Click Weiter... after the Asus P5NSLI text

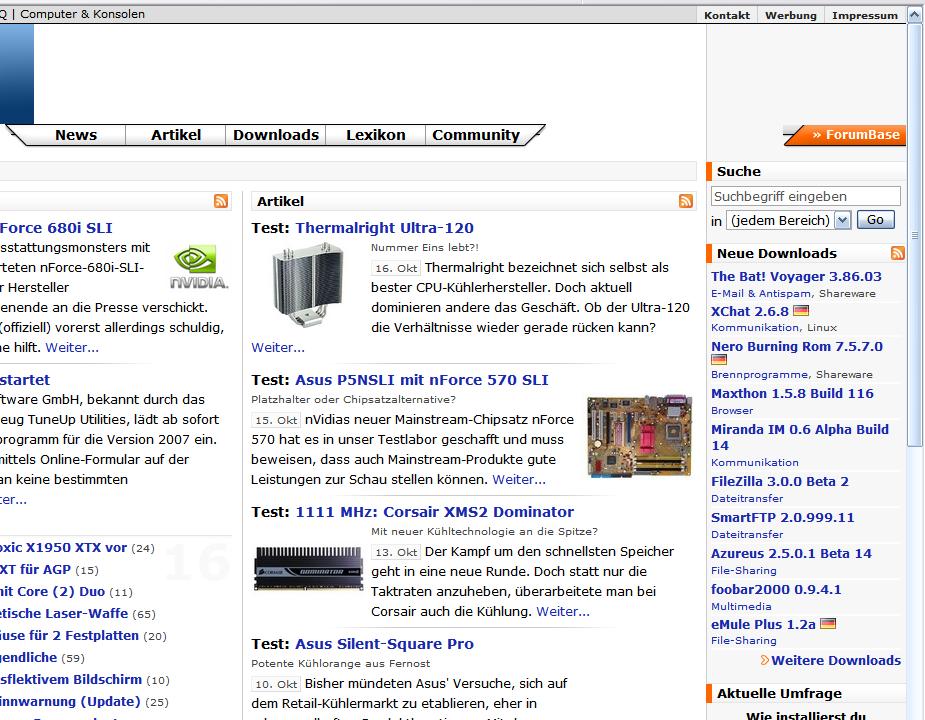519,480
